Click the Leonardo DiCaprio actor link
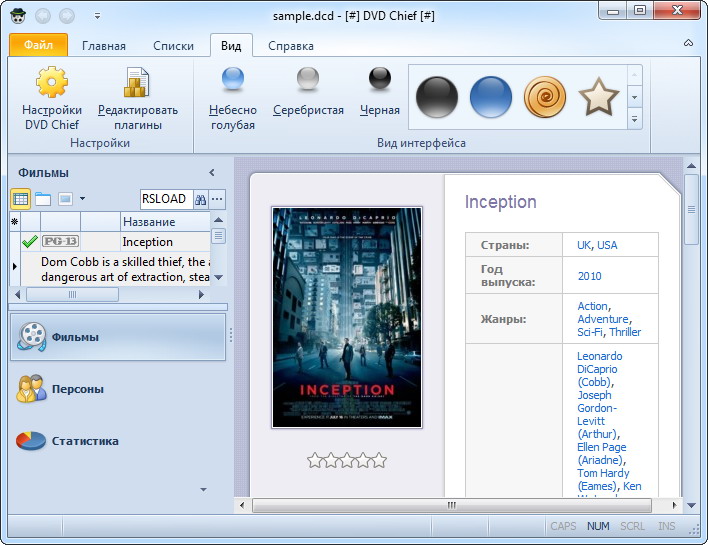Image resolution: width=708 pixels, height=545 pixels. [599, 362]
